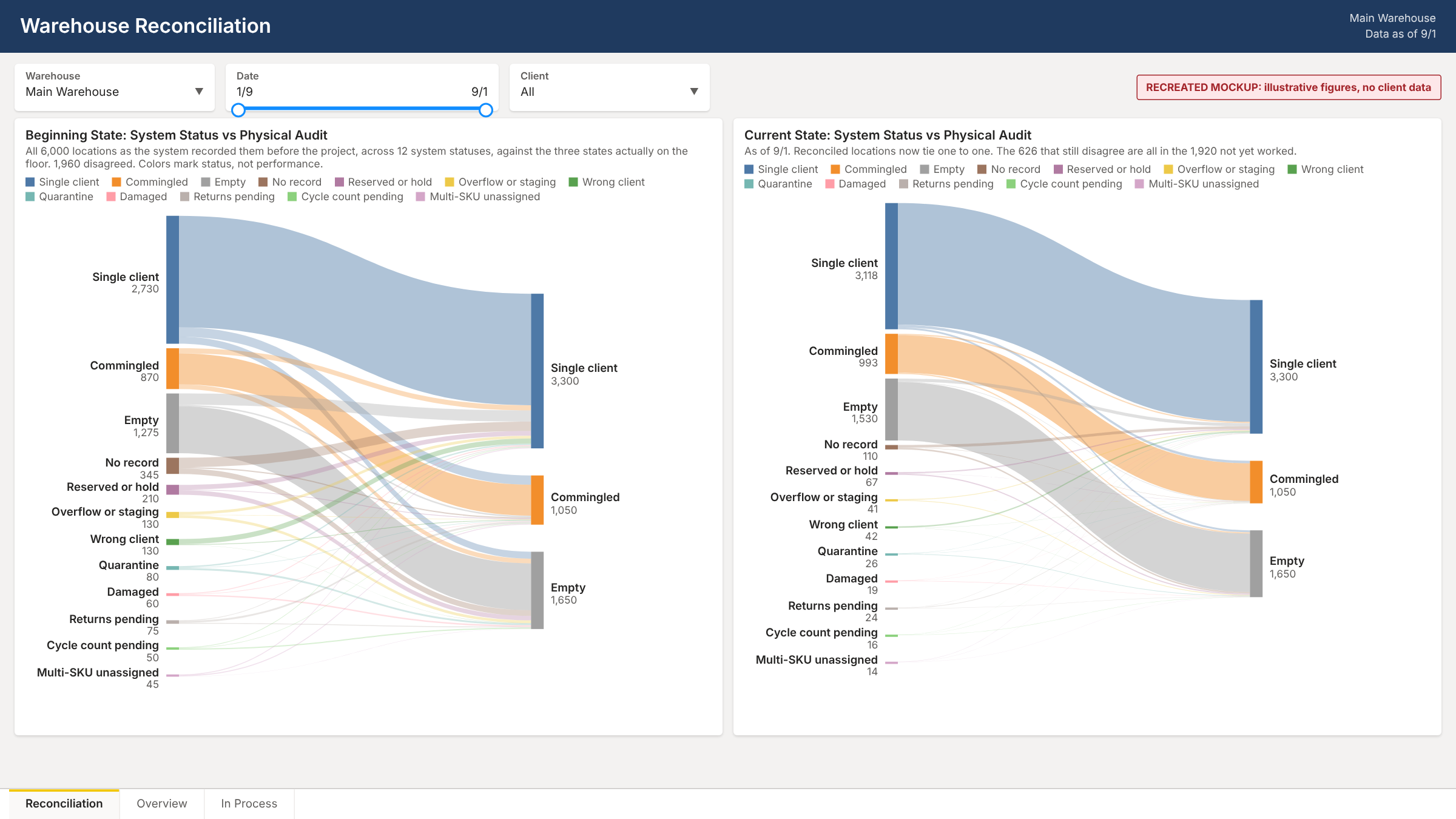Click Multi-SKU unassigned legend swatch, Current State

(1139, 184)
